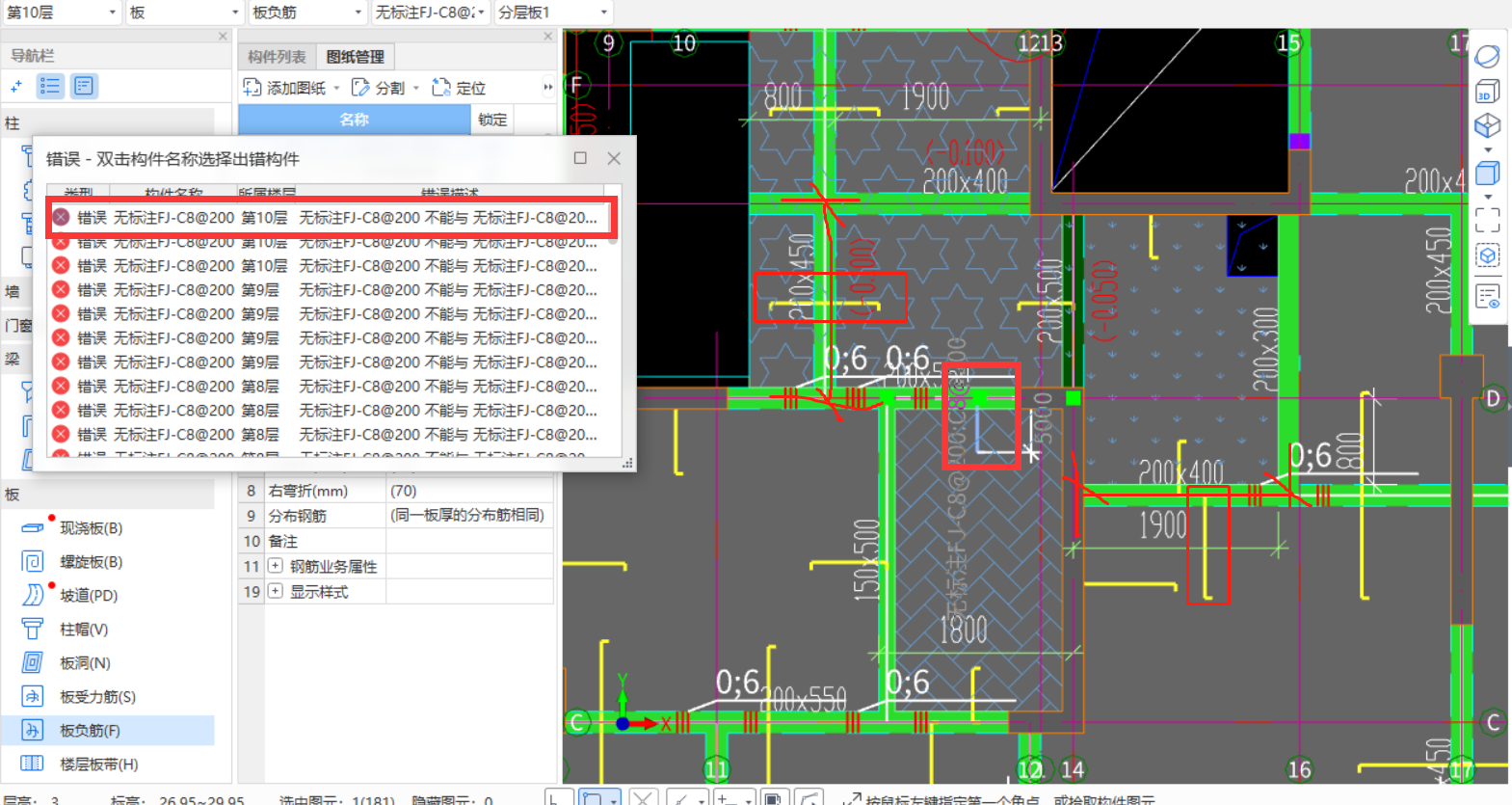Expand the 显示样式 property row
Screen dimensions: 1512x805
[276, 591]
